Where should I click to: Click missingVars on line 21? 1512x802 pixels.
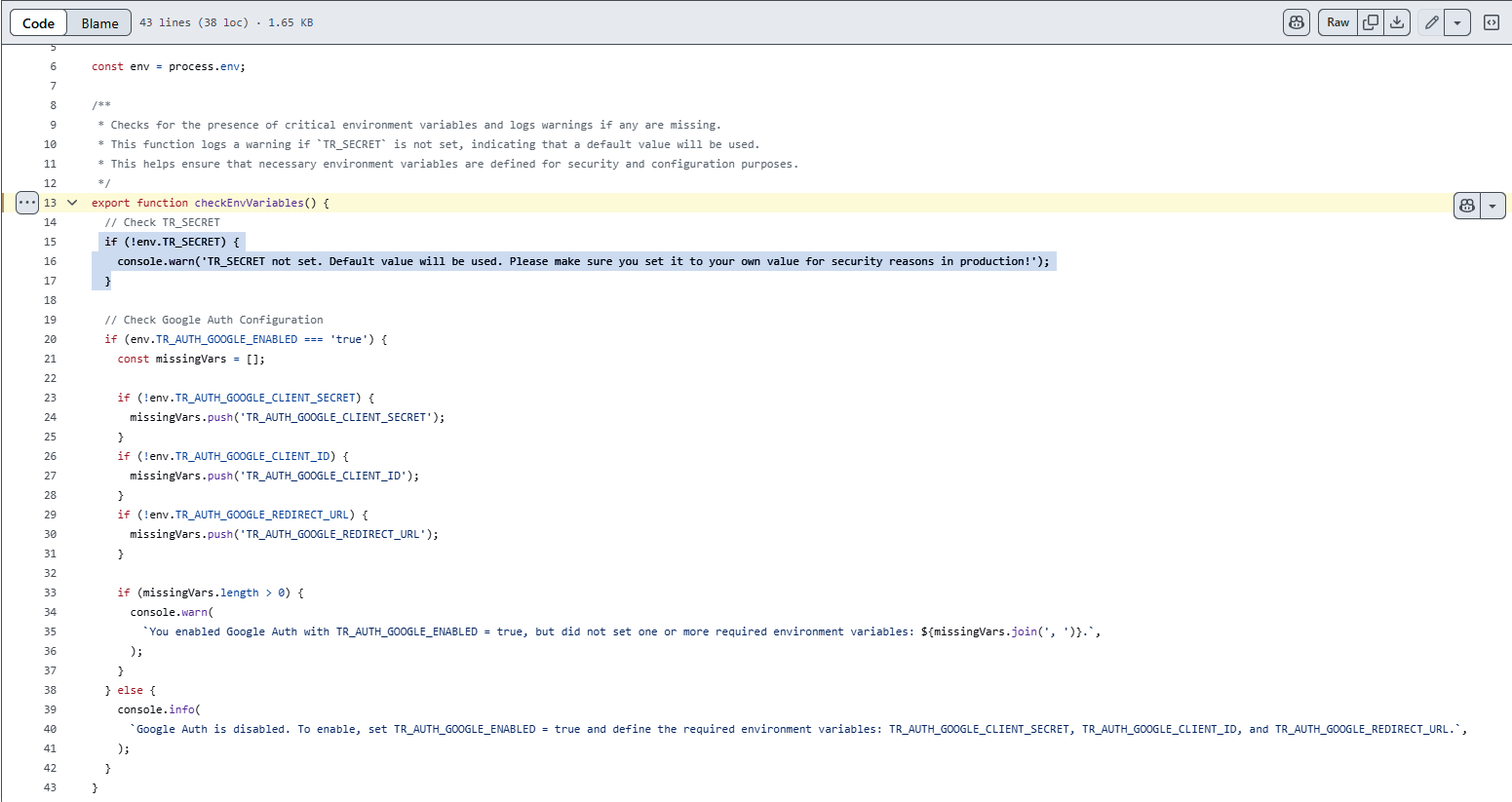click(191, 359)
